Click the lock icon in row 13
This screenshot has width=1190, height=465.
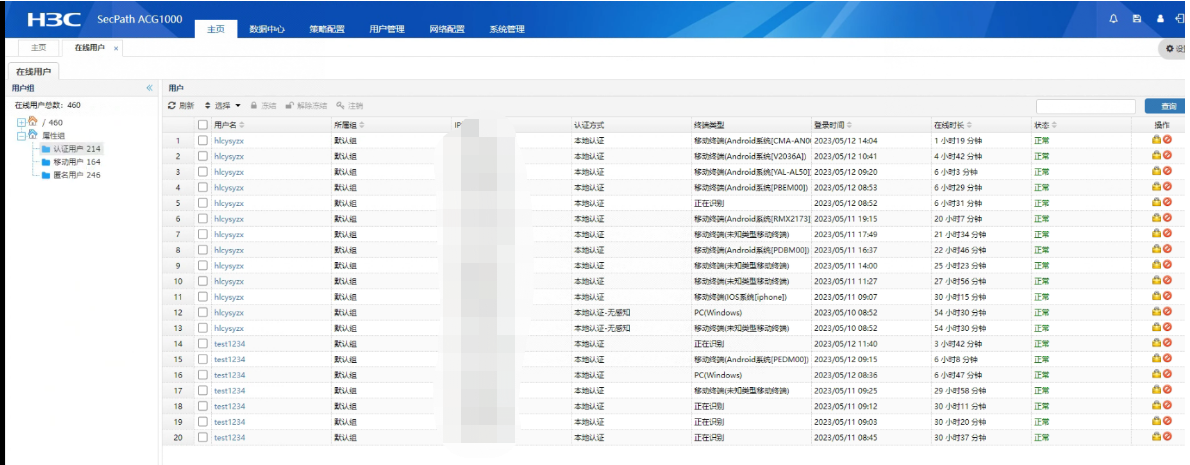1157,326
